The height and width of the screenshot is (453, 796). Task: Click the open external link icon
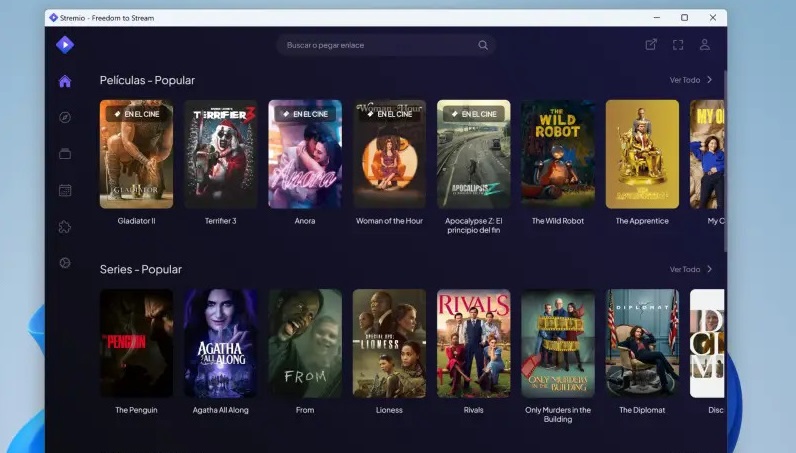(651, 45)
